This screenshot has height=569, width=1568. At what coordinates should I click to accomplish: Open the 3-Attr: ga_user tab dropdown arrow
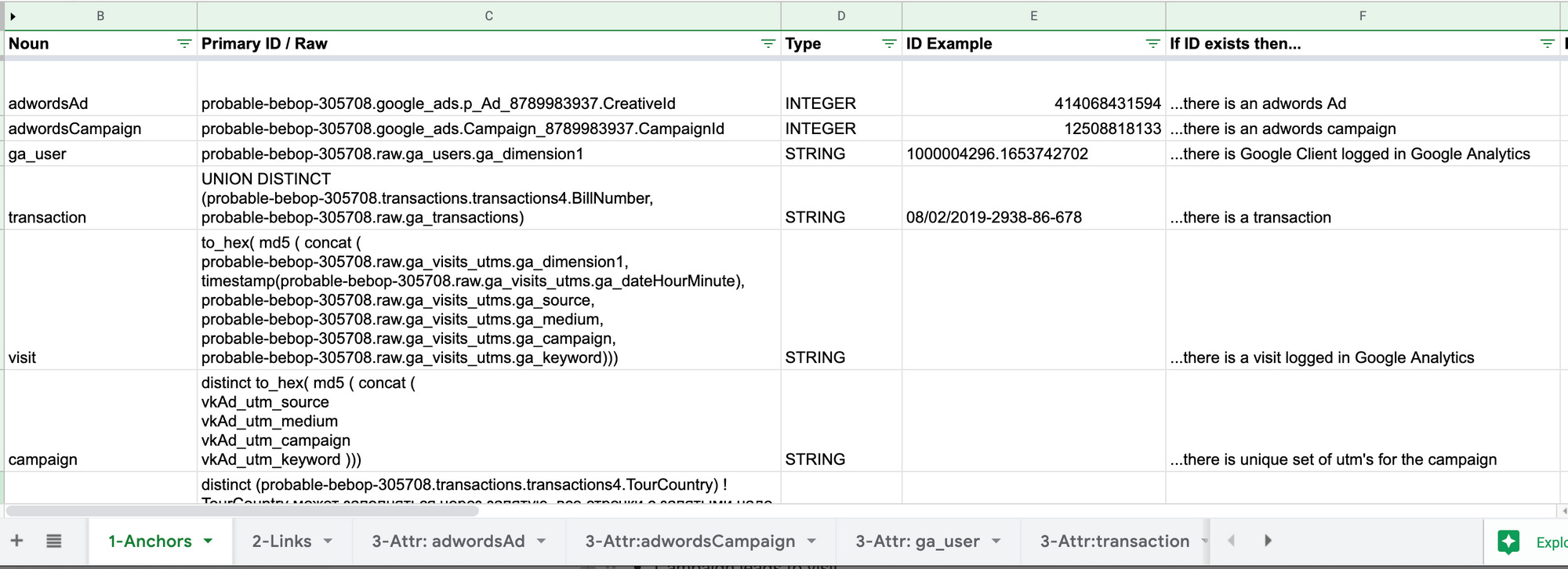996,541
